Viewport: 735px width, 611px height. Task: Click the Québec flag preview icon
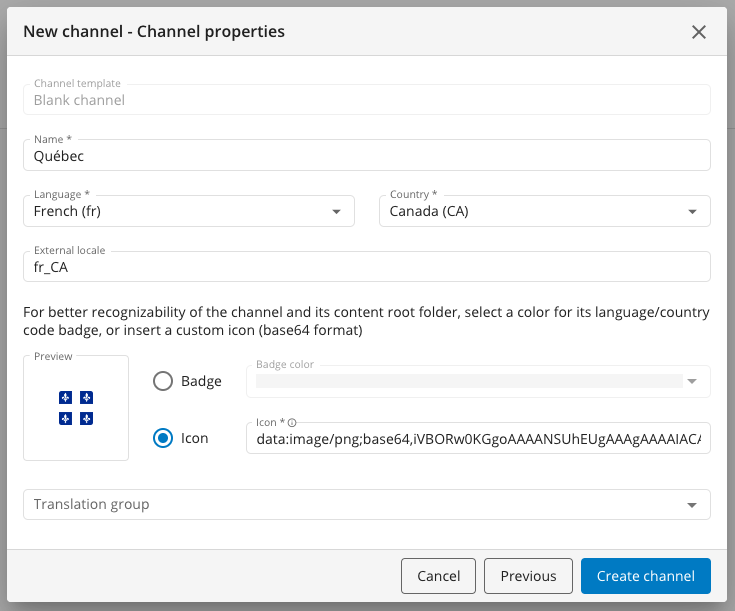(x=76, y=408)
